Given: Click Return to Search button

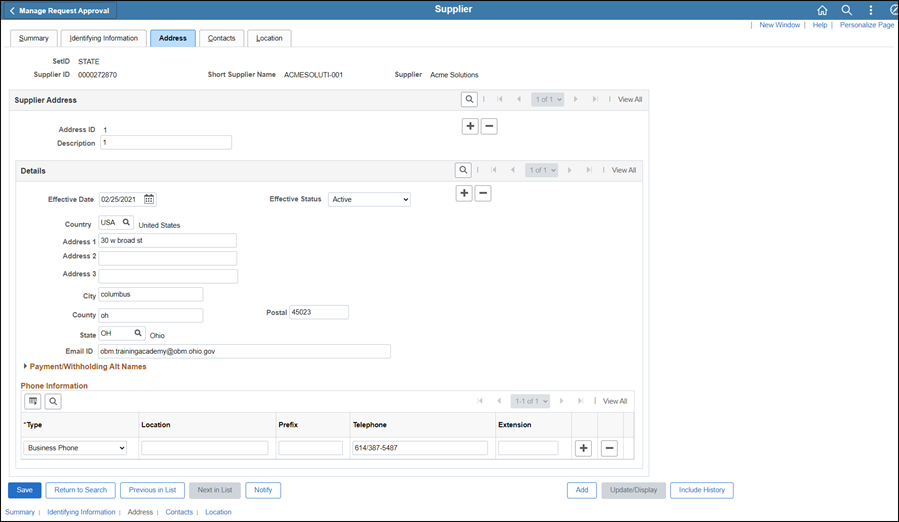Looking at the screenshot, I should click(80, 490).
